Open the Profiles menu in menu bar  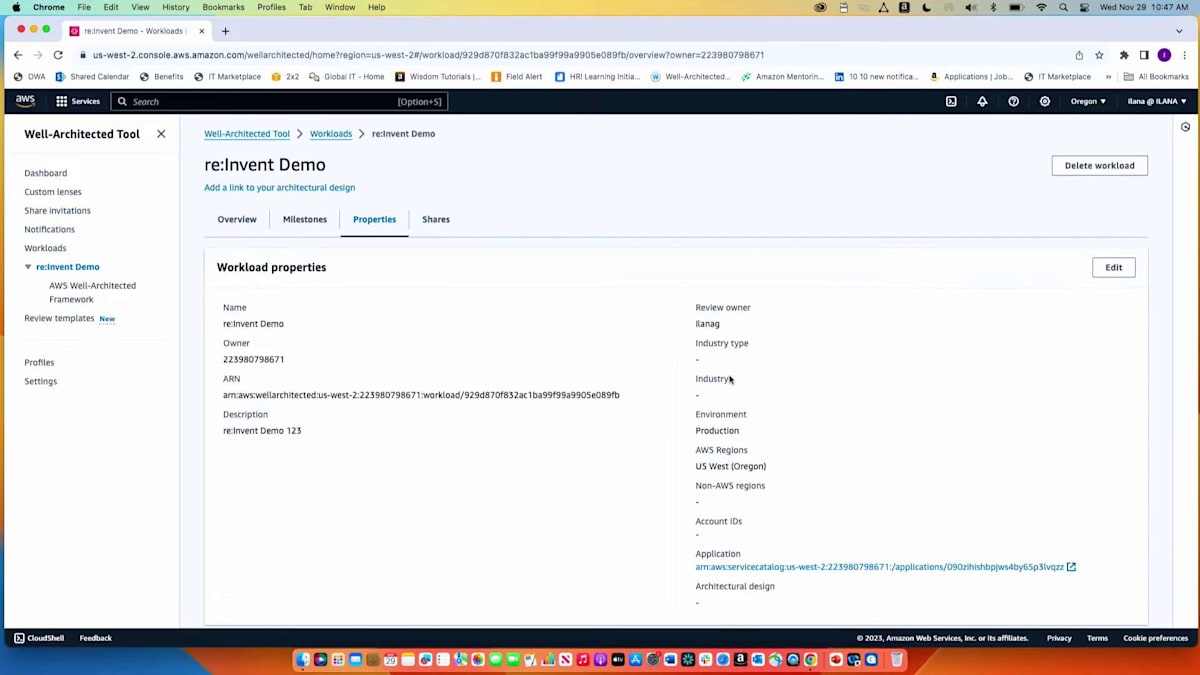click(271, 7)
